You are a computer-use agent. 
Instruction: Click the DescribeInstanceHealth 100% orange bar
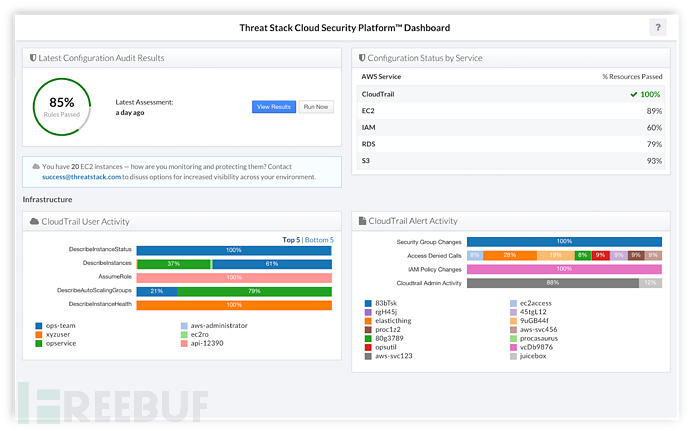234,305
